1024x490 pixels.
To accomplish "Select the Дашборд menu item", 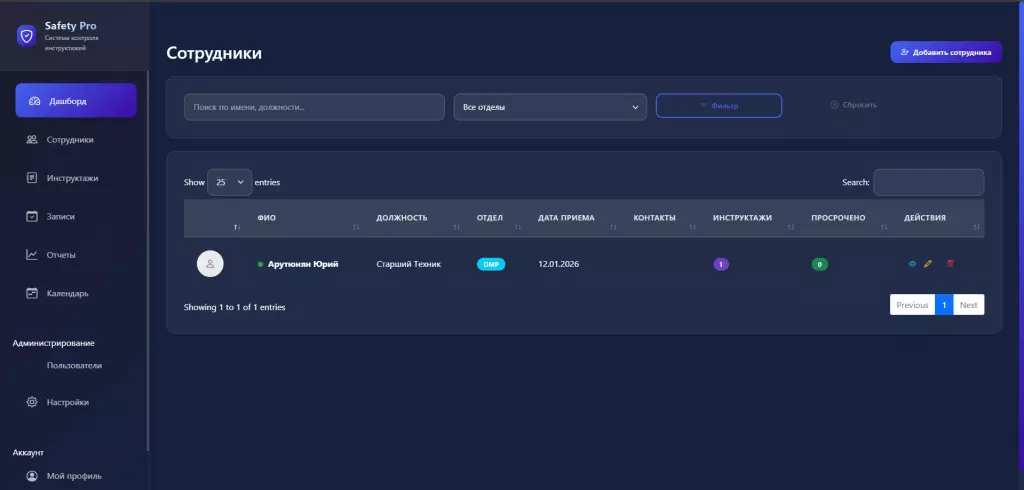I will (x=76, y=101).
